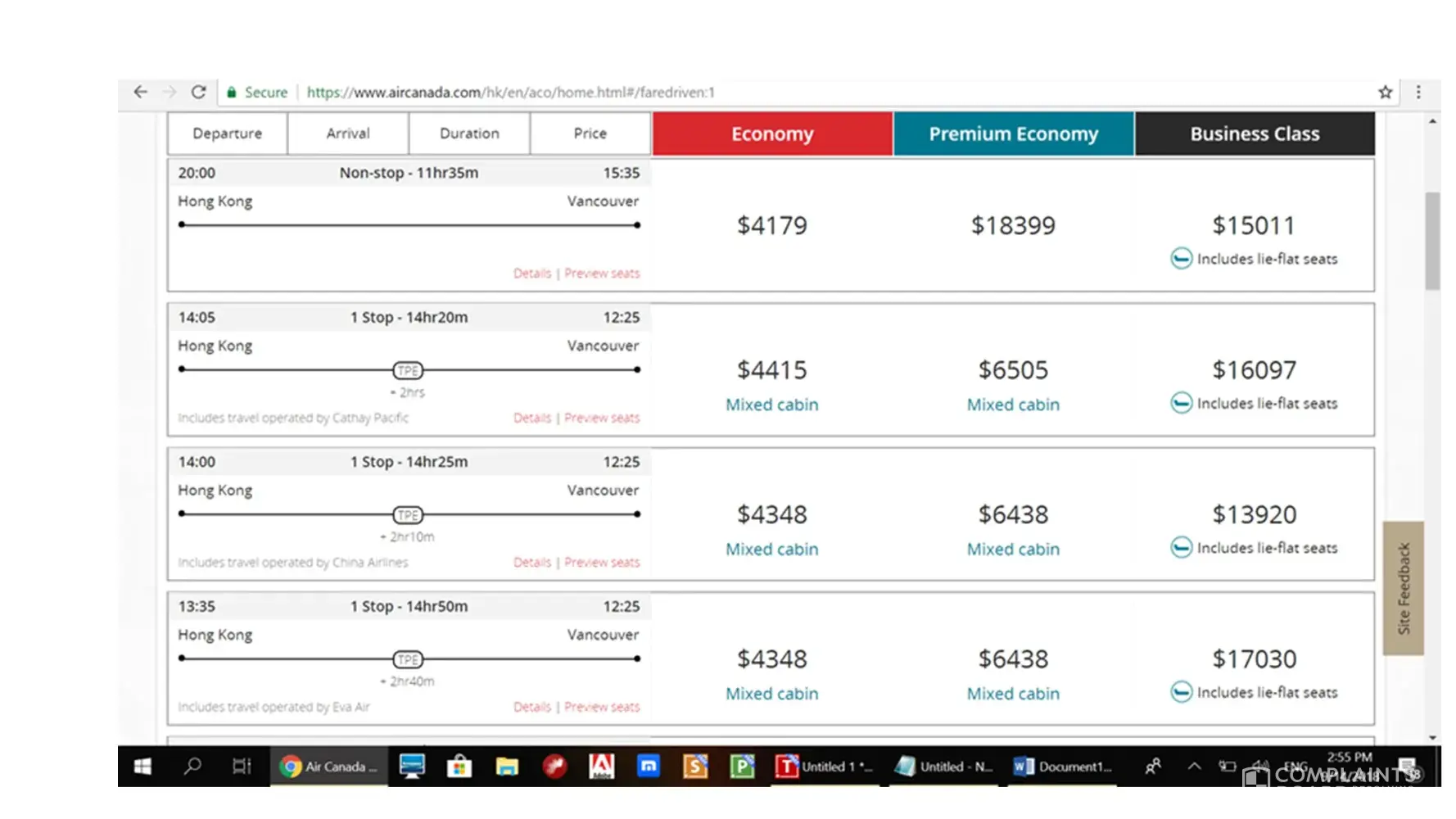Open Details for the 13:35 flight
Image resolution: width=1456 pixels, height=819 pixels.
[x=532, y=707]
